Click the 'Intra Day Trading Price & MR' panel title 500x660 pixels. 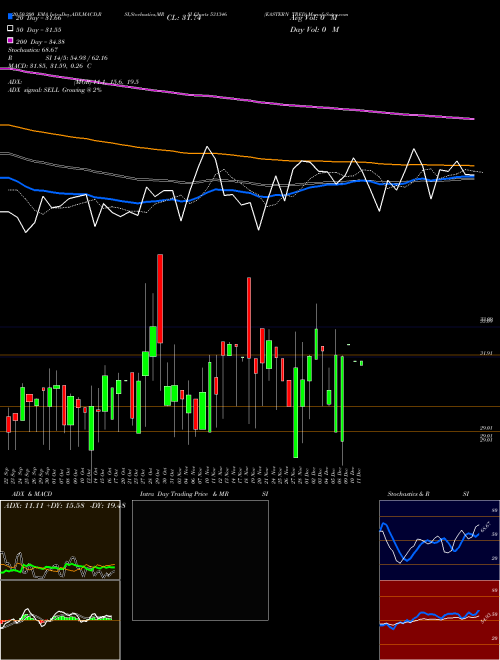click(184, 494)
